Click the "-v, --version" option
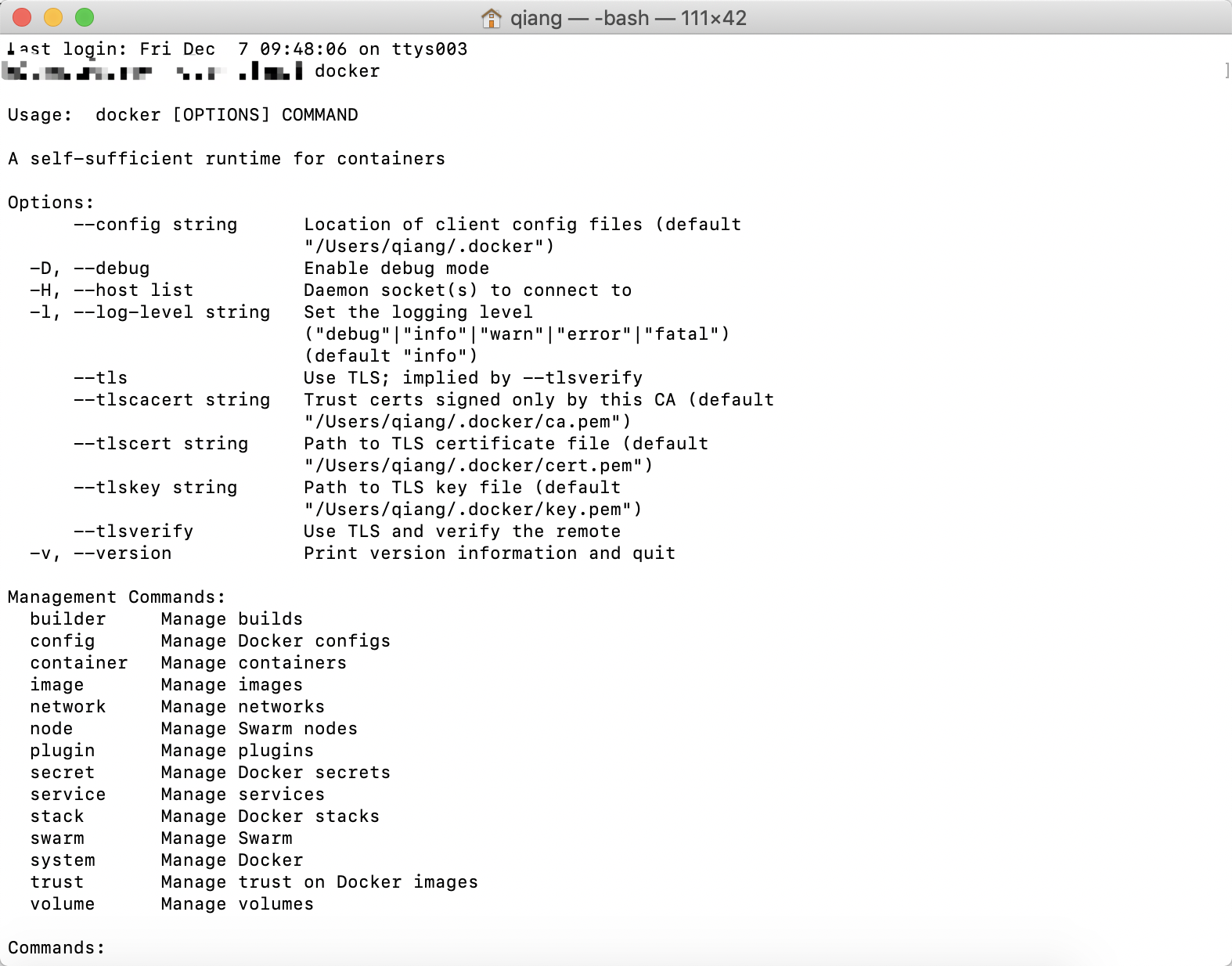This screenshot has height=966, width=1232. pyautogui.click(x=100, y=553)
